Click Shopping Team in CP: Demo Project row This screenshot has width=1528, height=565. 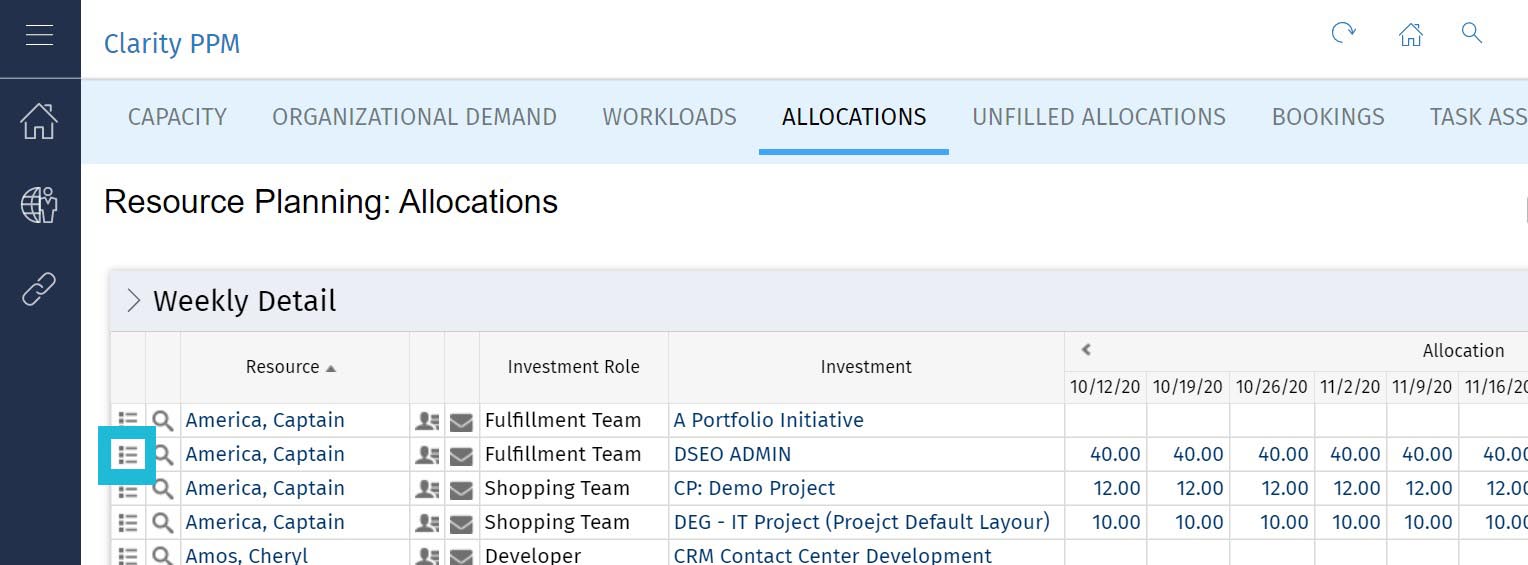[x=557, y=488]
